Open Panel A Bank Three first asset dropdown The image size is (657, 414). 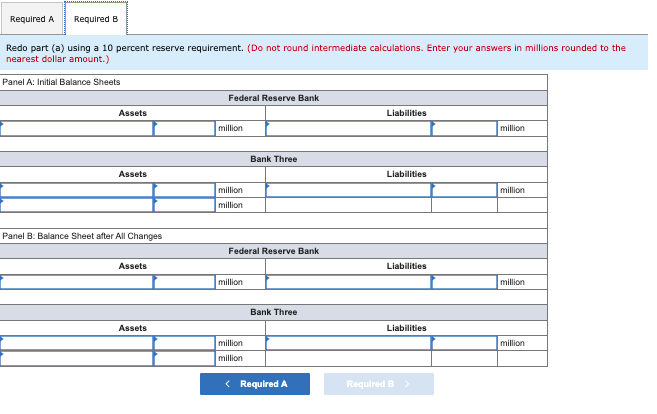point(77,190)
